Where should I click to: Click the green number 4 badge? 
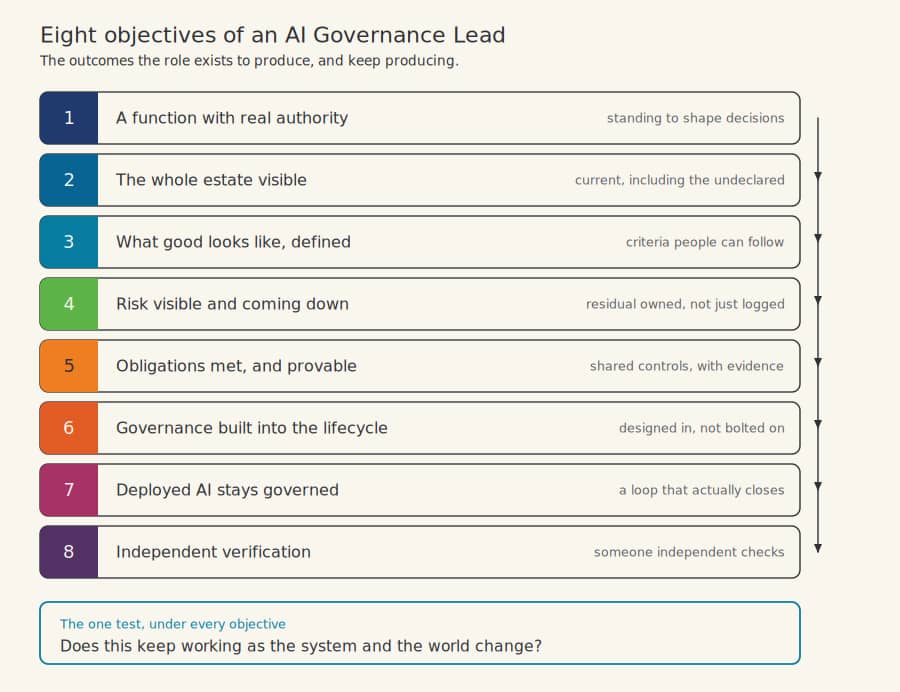pyautogui.click(x=69, y=304)
